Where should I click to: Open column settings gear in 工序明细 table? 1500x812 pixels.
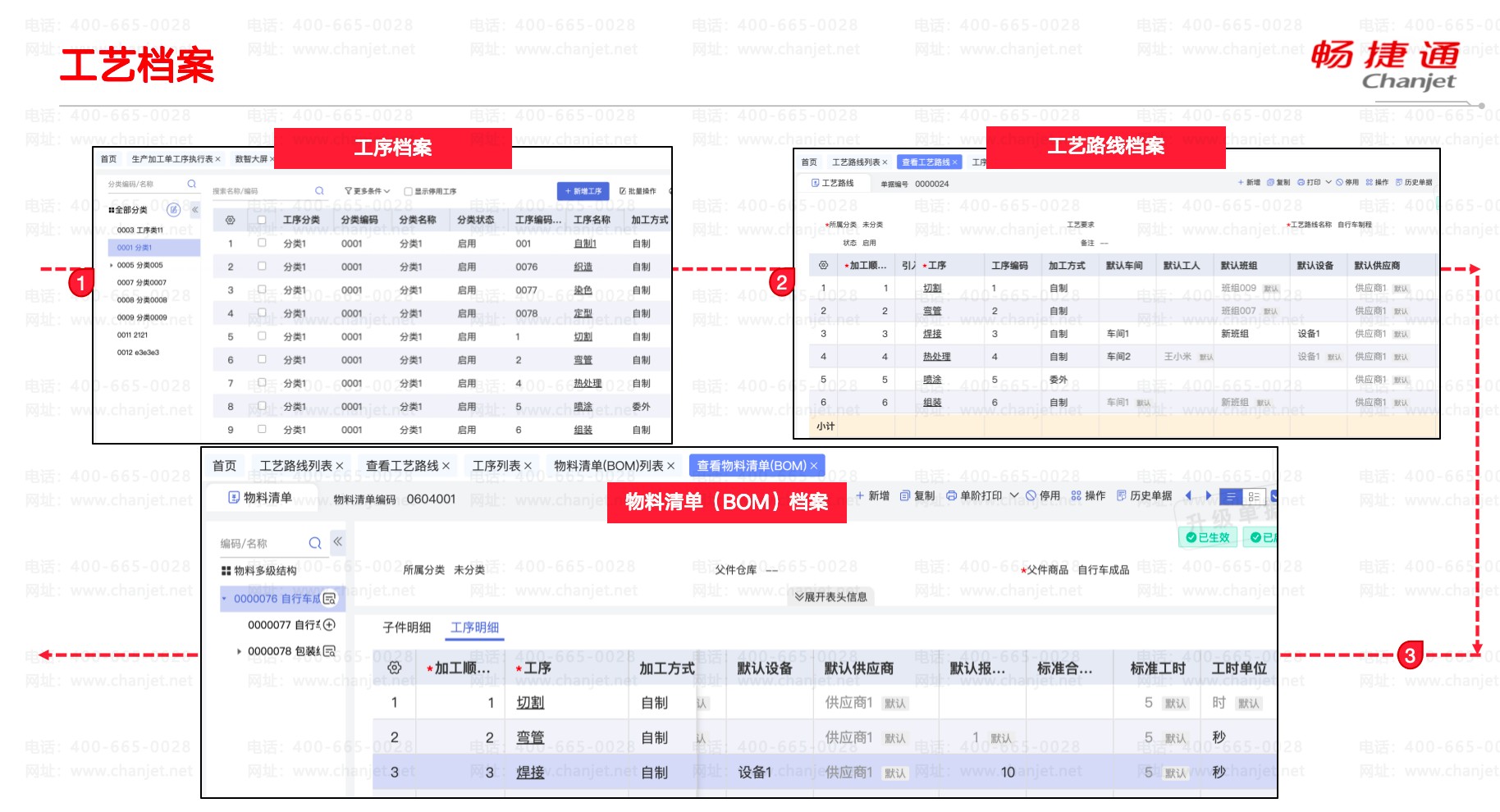(x=395, y=668)
